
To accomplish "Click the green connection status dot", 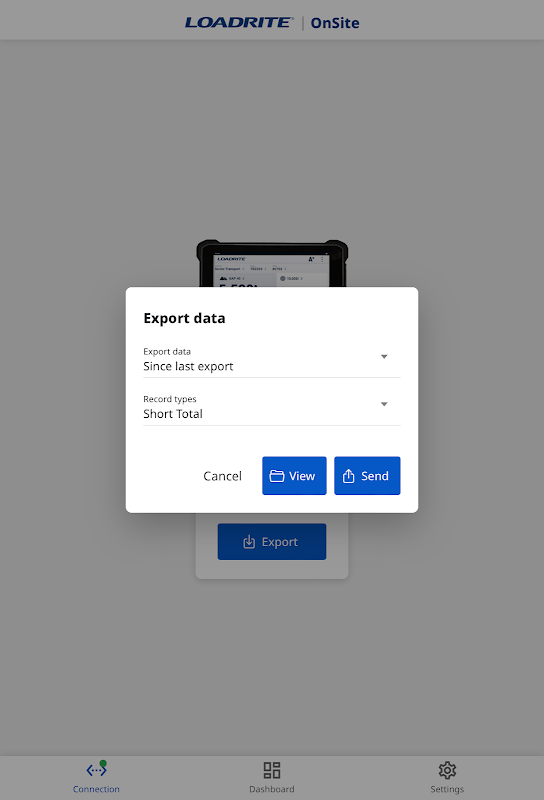I will (103, 763).
